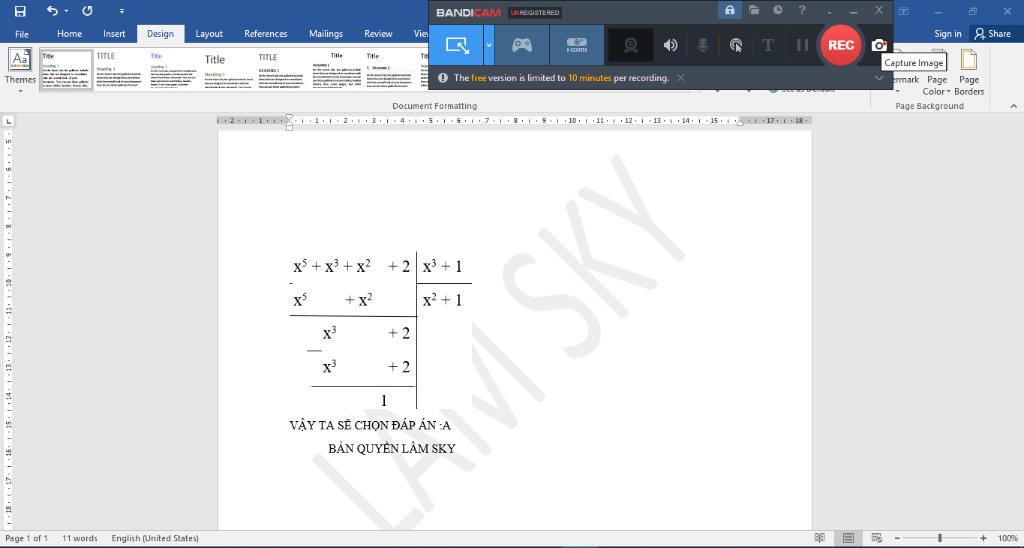Click the 11 words count in status bar
The width and height of the screenshot is (1024, 548).
coord(80,538)
